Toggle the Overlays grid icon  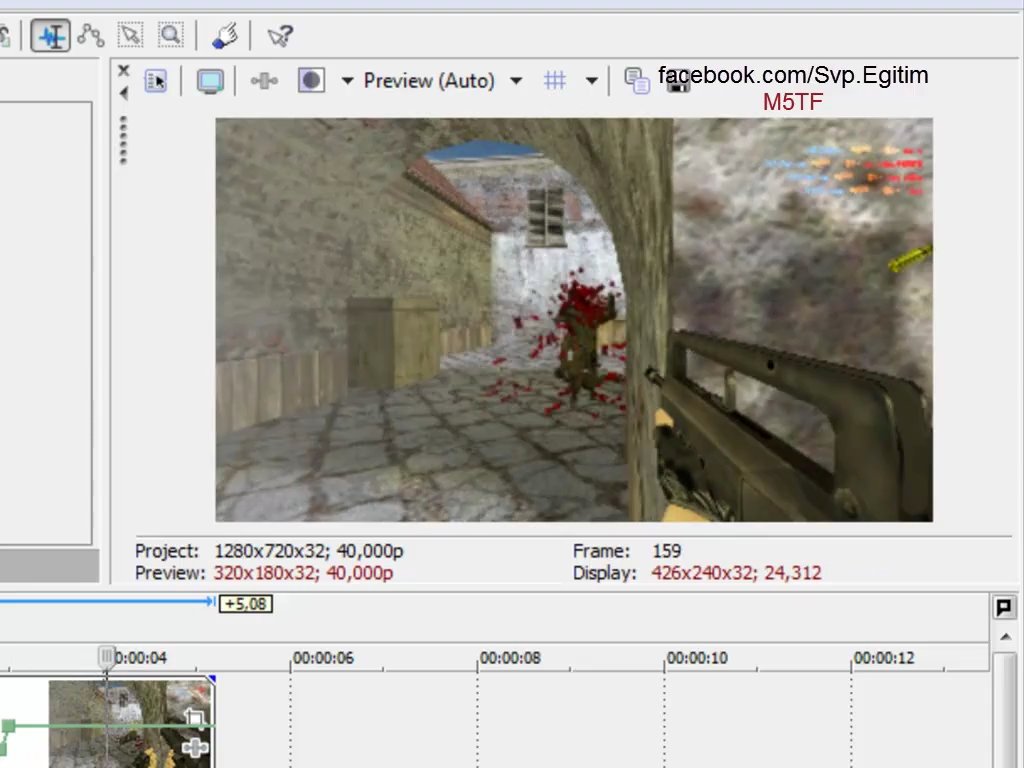(554, 80)
